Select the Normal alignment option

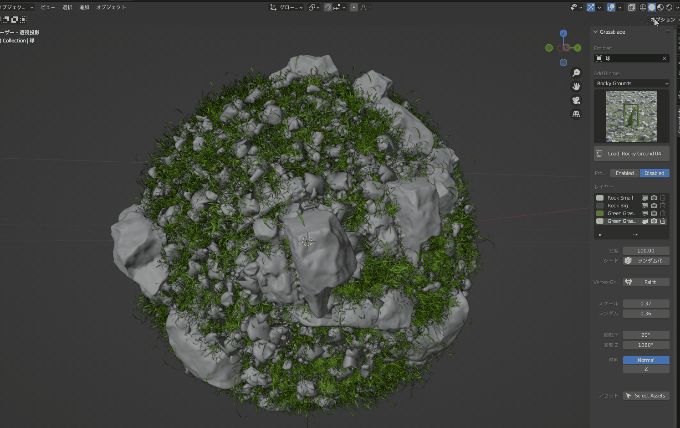click(646, 360)
